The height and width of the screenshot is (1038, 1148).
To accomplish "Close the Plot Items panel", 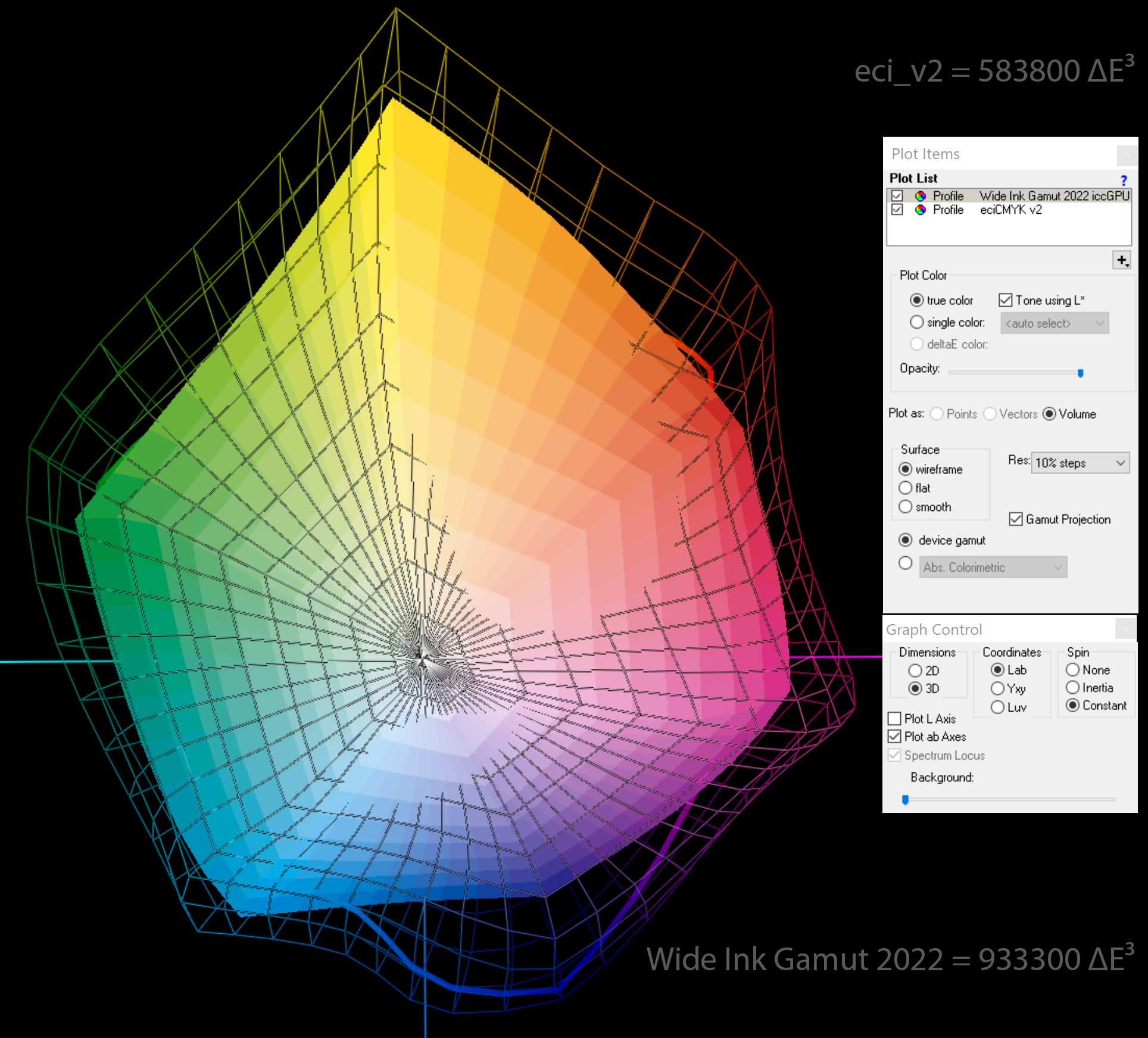I will (1127, 155).
